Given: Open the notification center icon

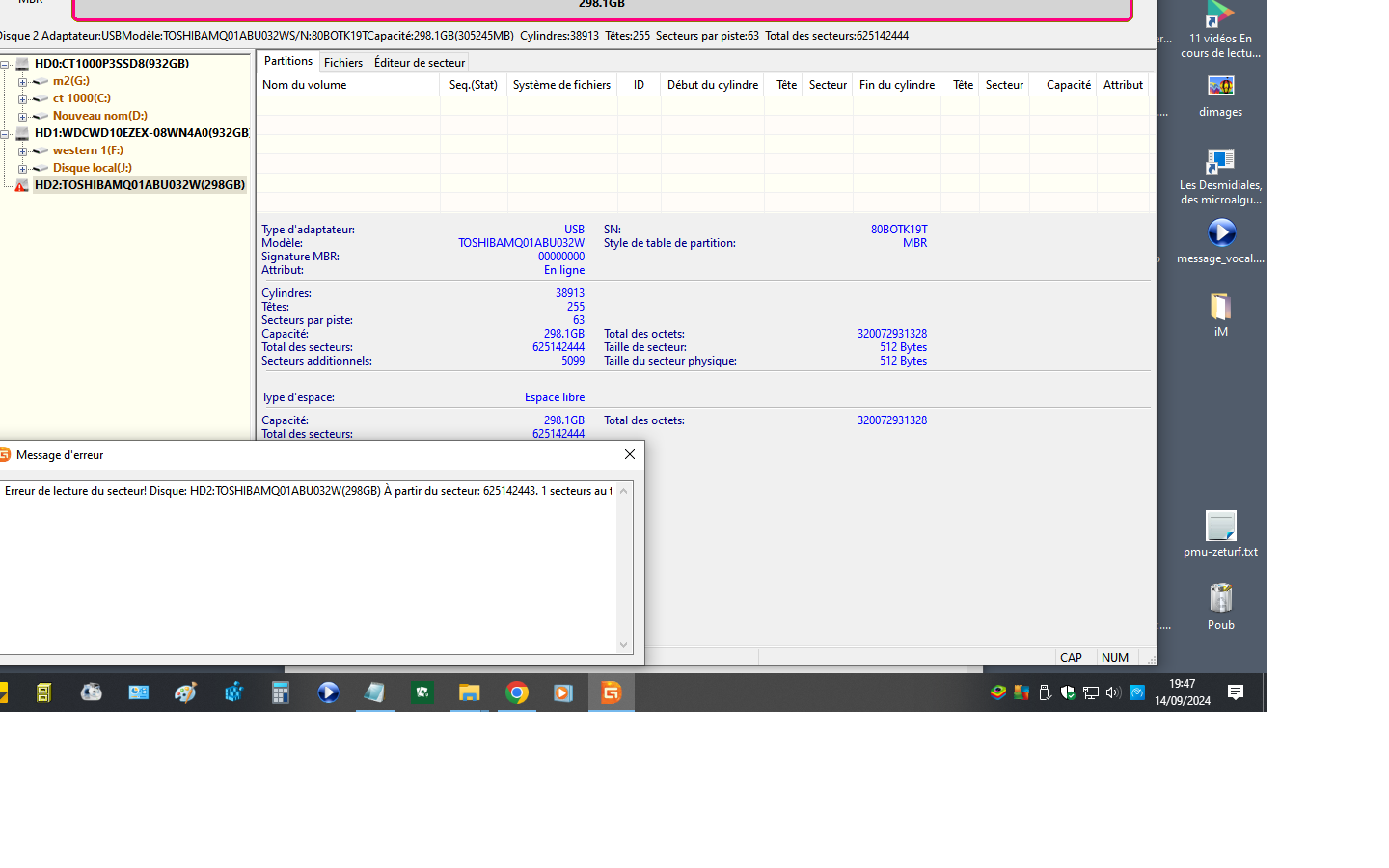Looking at the screenshot, I should pyautogui.click(x=1236, y=692).
